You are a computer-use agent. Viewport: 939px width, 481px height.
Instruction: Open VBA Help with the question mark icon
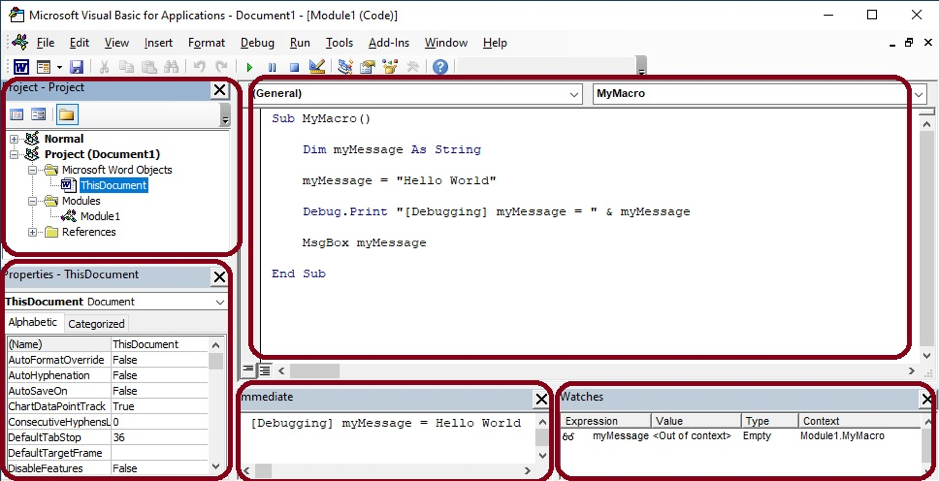440,66
